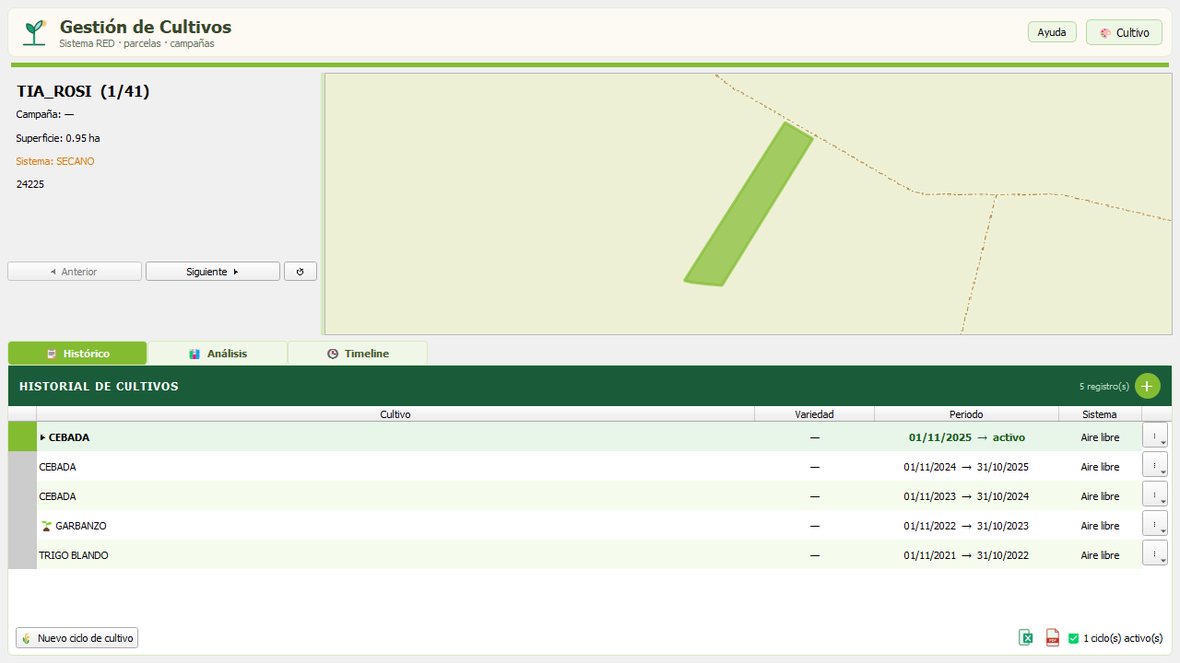Click the Sistema: SECANO label
1180x663 pixels.
tap(55, 161)
